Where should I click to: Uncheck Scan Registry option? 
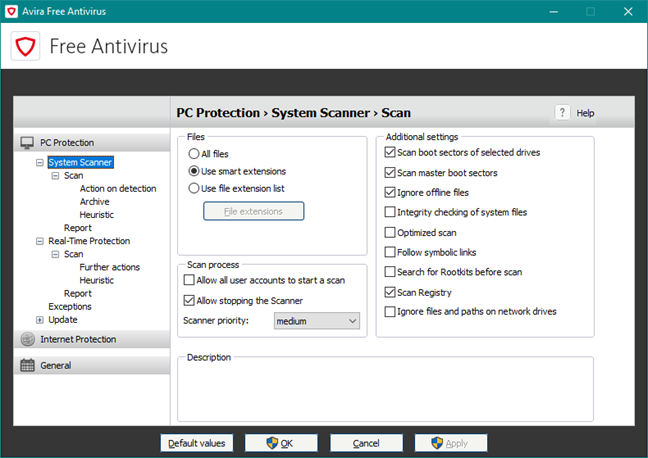point(390,292)
